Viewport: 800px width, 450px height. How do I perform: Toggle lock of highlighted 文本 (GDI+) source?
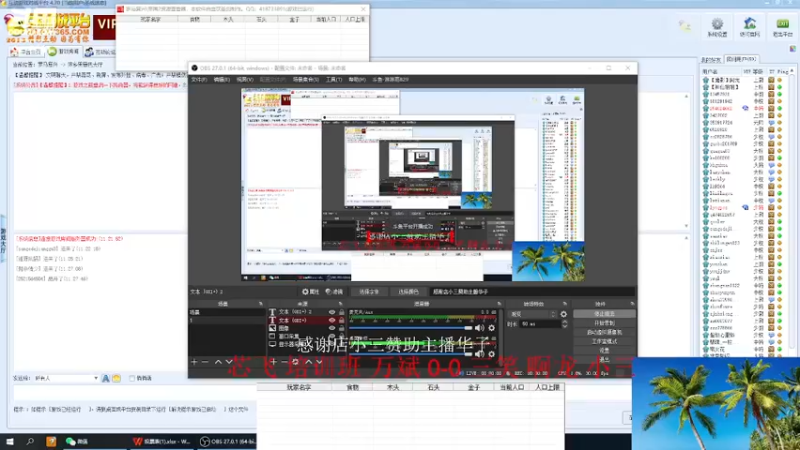[341, 320]
